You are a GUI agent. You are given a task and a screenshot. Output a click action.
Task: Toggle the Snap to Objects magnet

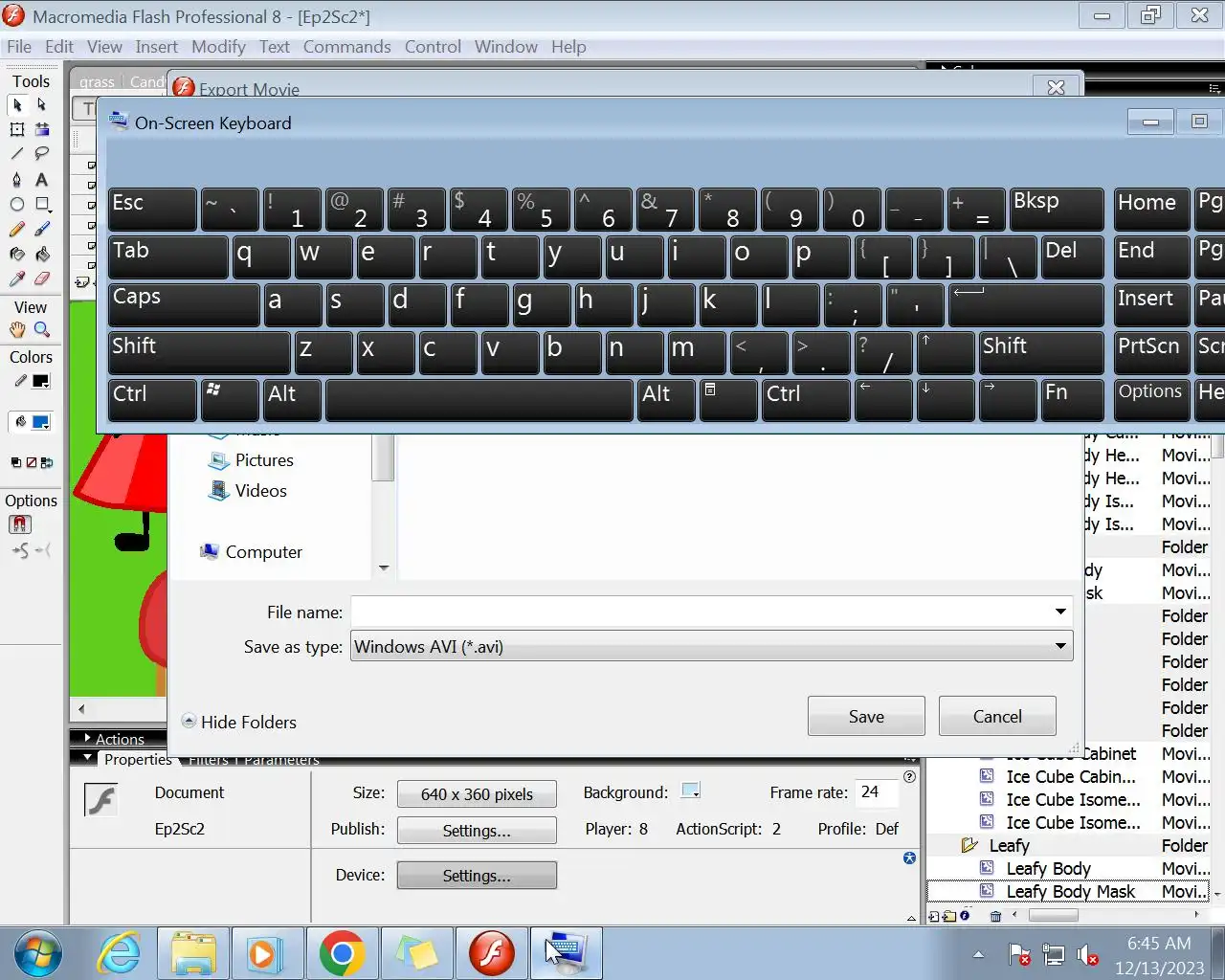tap(20, 524)
